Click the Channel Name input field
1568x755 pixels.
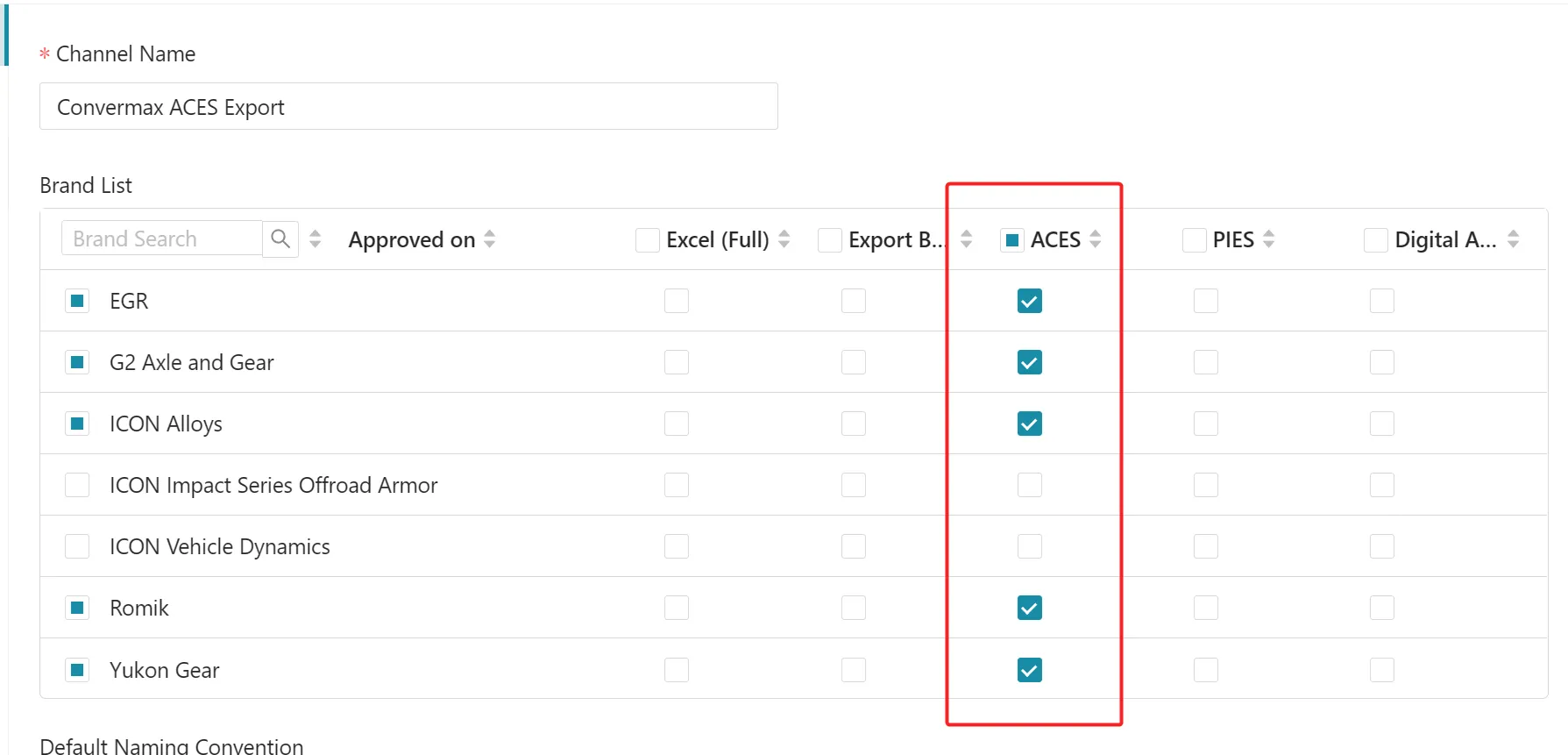[408, 107]
